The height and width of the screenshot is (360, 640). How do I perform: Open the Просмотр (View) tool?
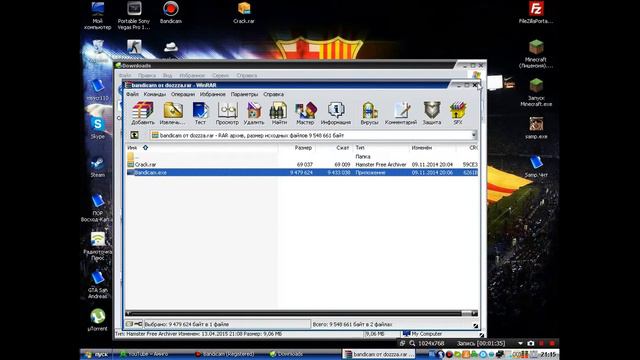coord(227,113)
